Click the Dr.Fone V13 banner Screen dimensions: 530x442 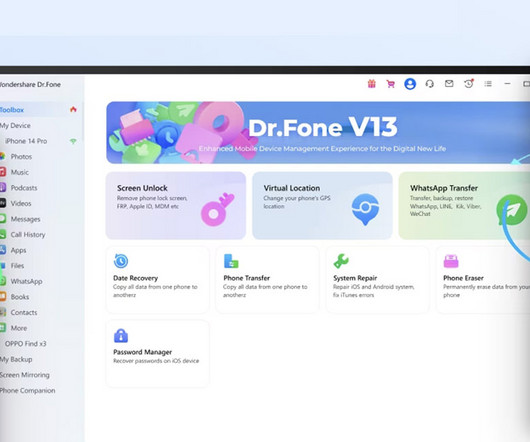point(318,133)
